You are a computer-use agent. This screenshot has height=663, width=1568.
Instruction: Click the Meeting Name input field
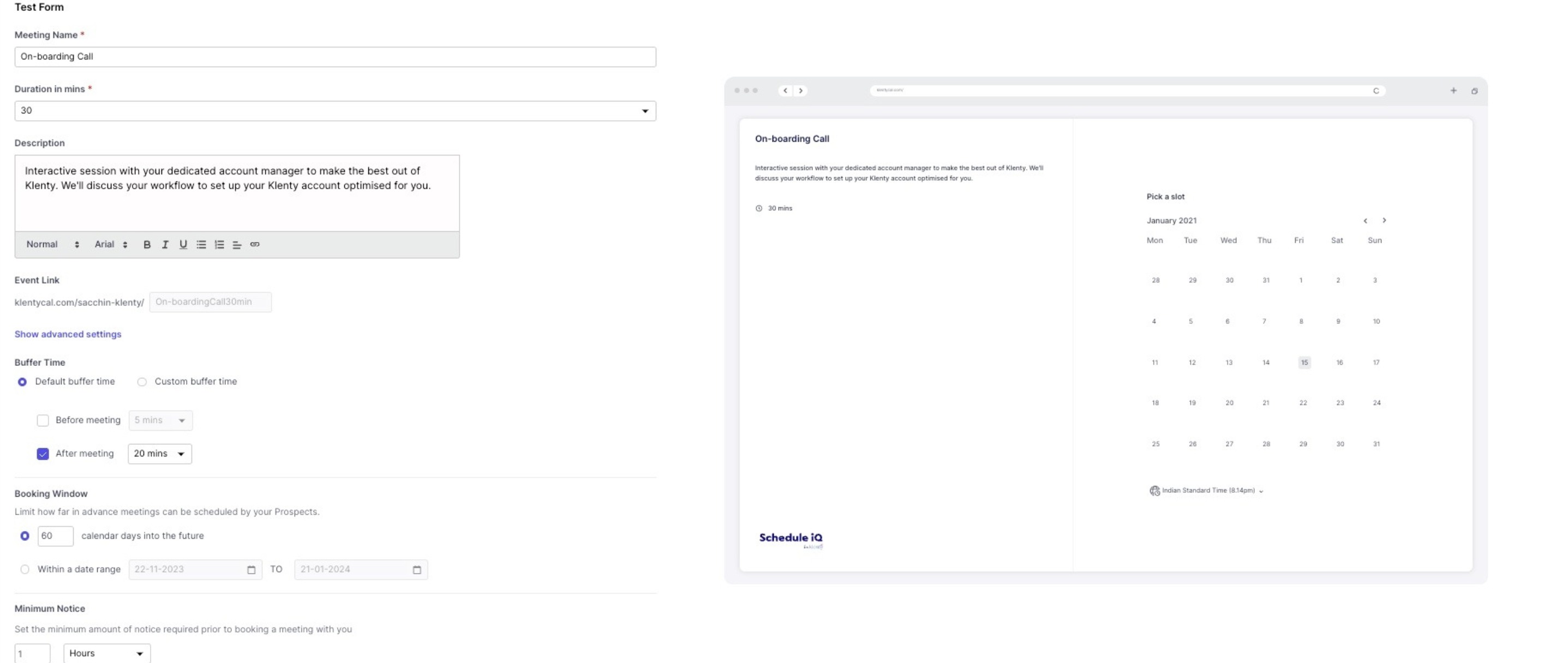(x=335, y=57)
